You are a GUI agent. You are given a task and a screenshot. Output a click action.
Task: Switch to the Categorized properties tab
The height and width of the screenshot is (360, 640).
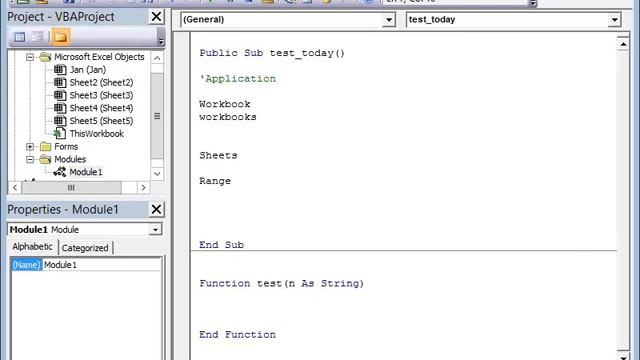[x=85, y=248]
